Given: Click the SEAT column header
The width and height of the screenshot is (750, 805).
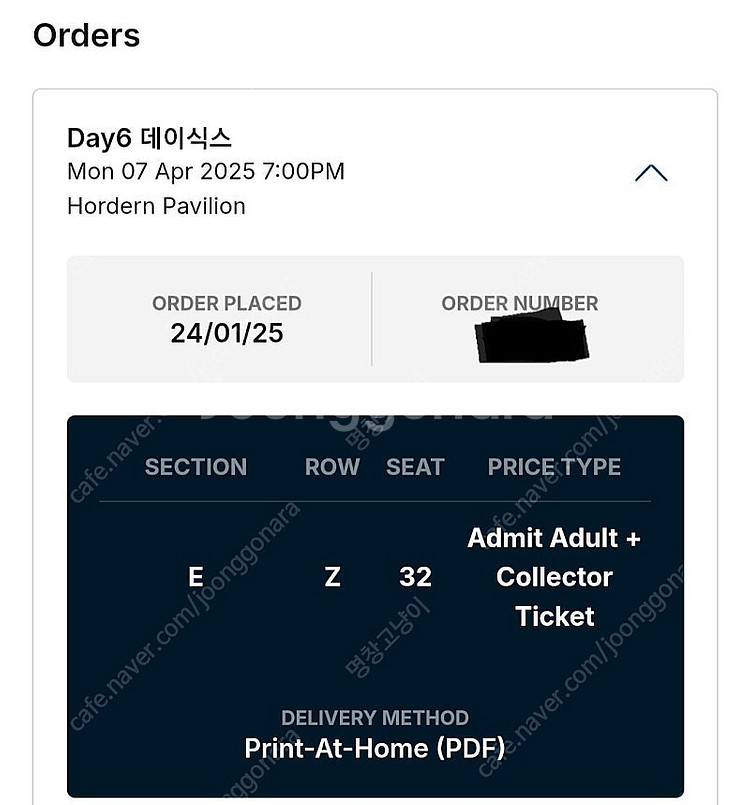Looking at the screenshot, I should [415, 467].
